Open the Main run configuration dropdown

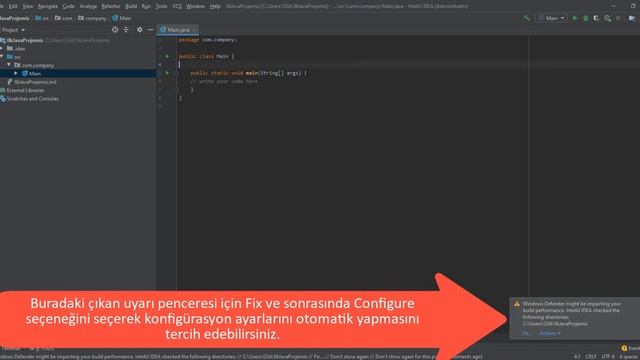551,18
